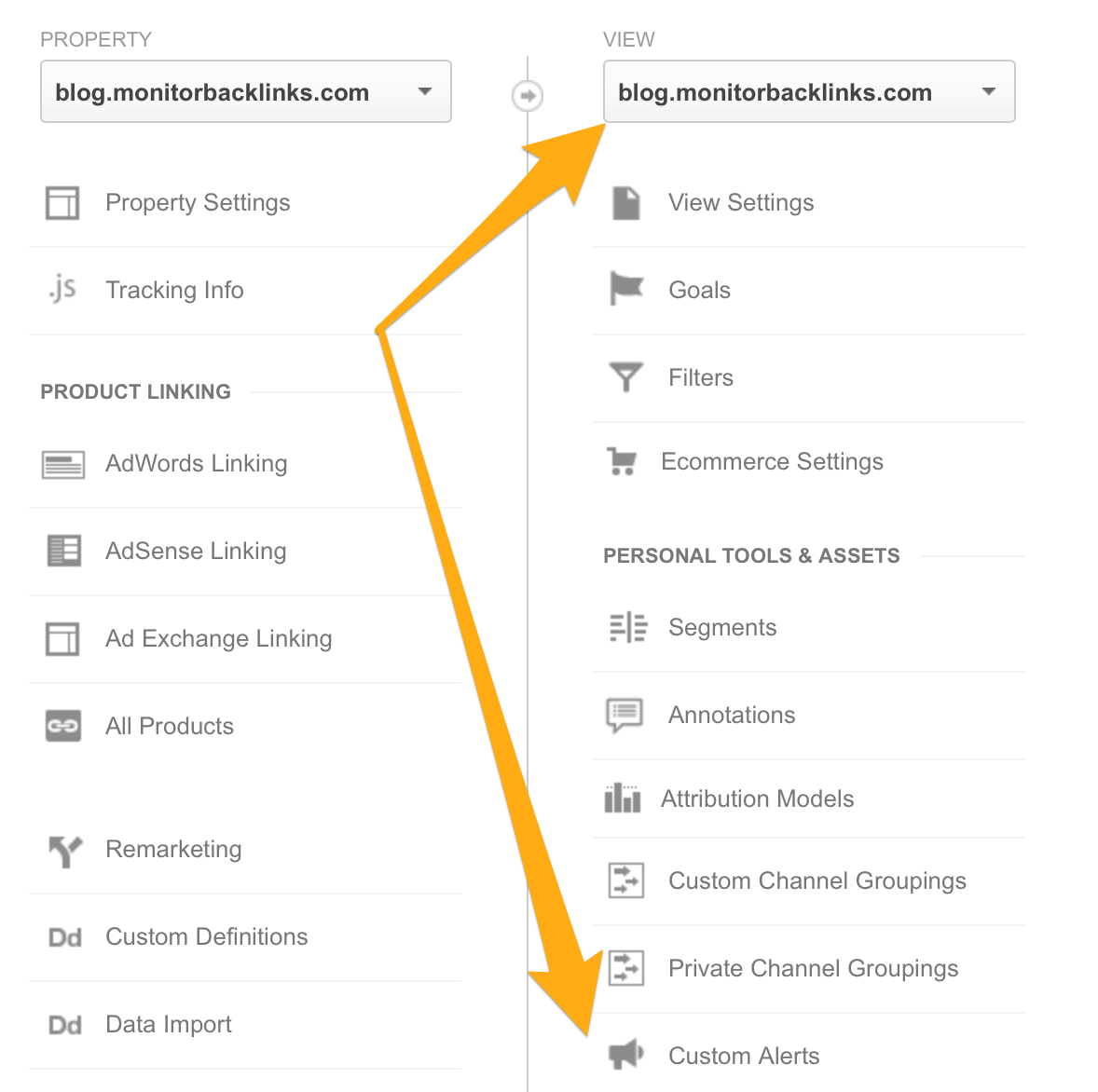Click the Custom Alerts megaphone icon
This screenshot has width=1098, height=1092.
click(x=625, y=1054)
